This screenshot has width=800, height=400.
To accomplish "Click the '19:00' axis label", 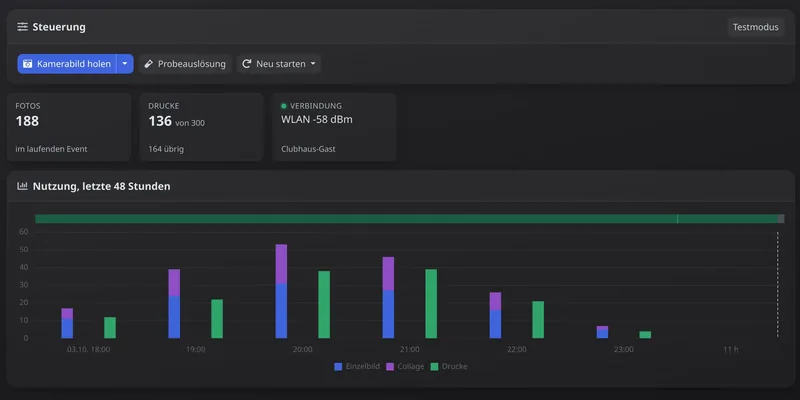I will [195, 350].
